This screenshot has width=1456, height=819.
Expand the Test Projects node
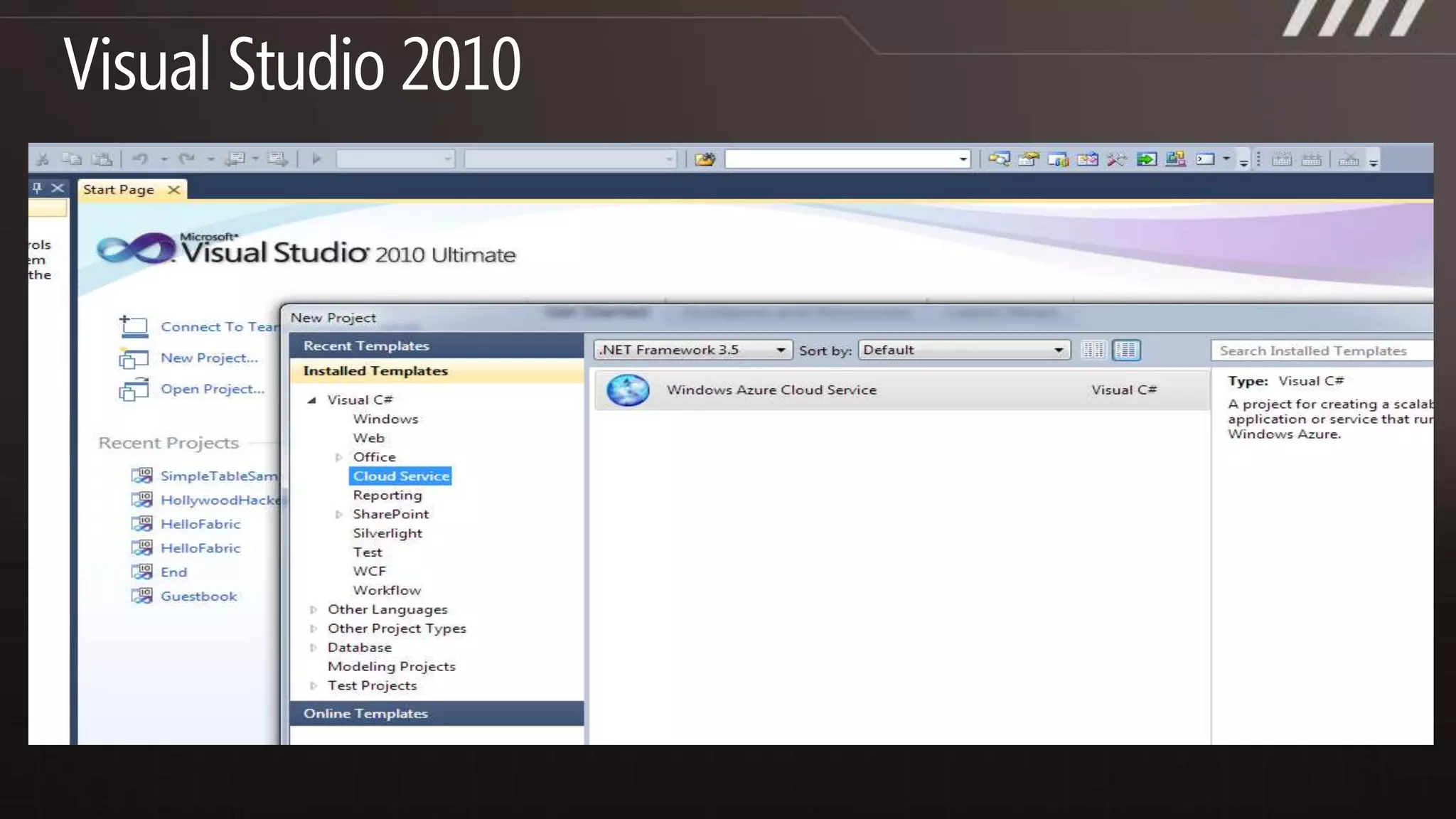(x=314, y=686)
